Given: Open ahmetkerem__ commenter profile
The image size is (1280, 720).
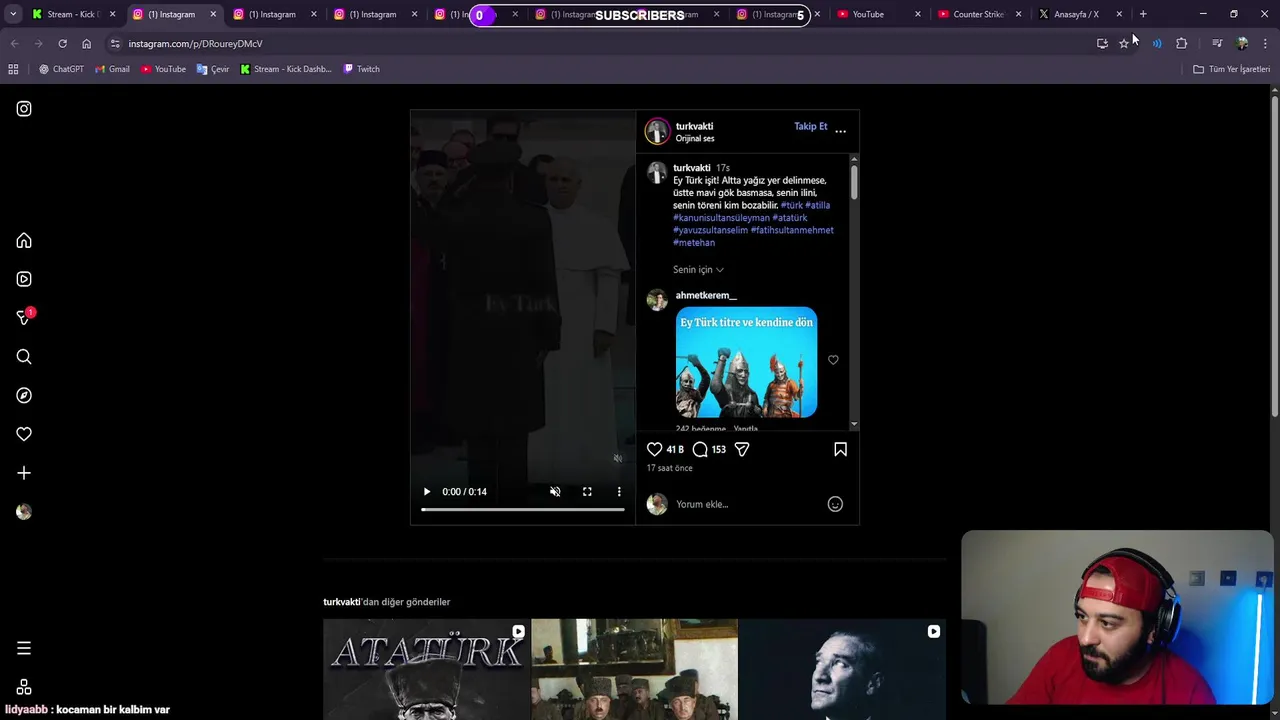Looking at the screenshot, I should tap(706, 296).
